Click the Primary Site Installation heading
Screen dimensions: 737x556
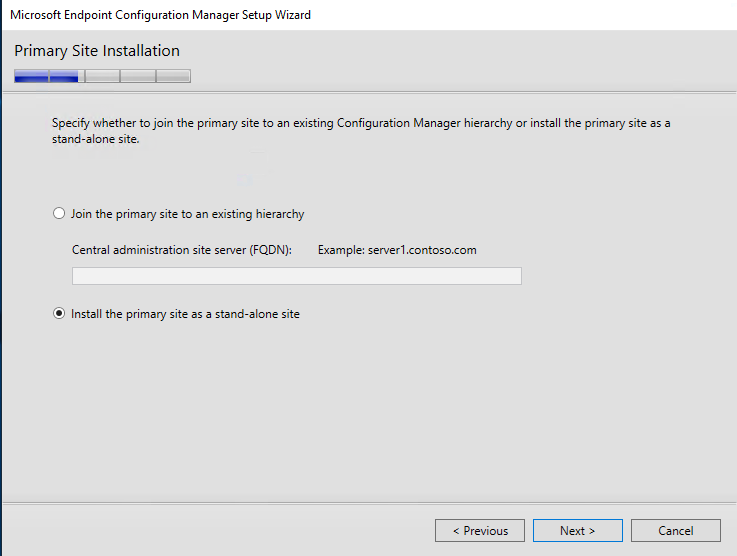(x=97, y=51)
